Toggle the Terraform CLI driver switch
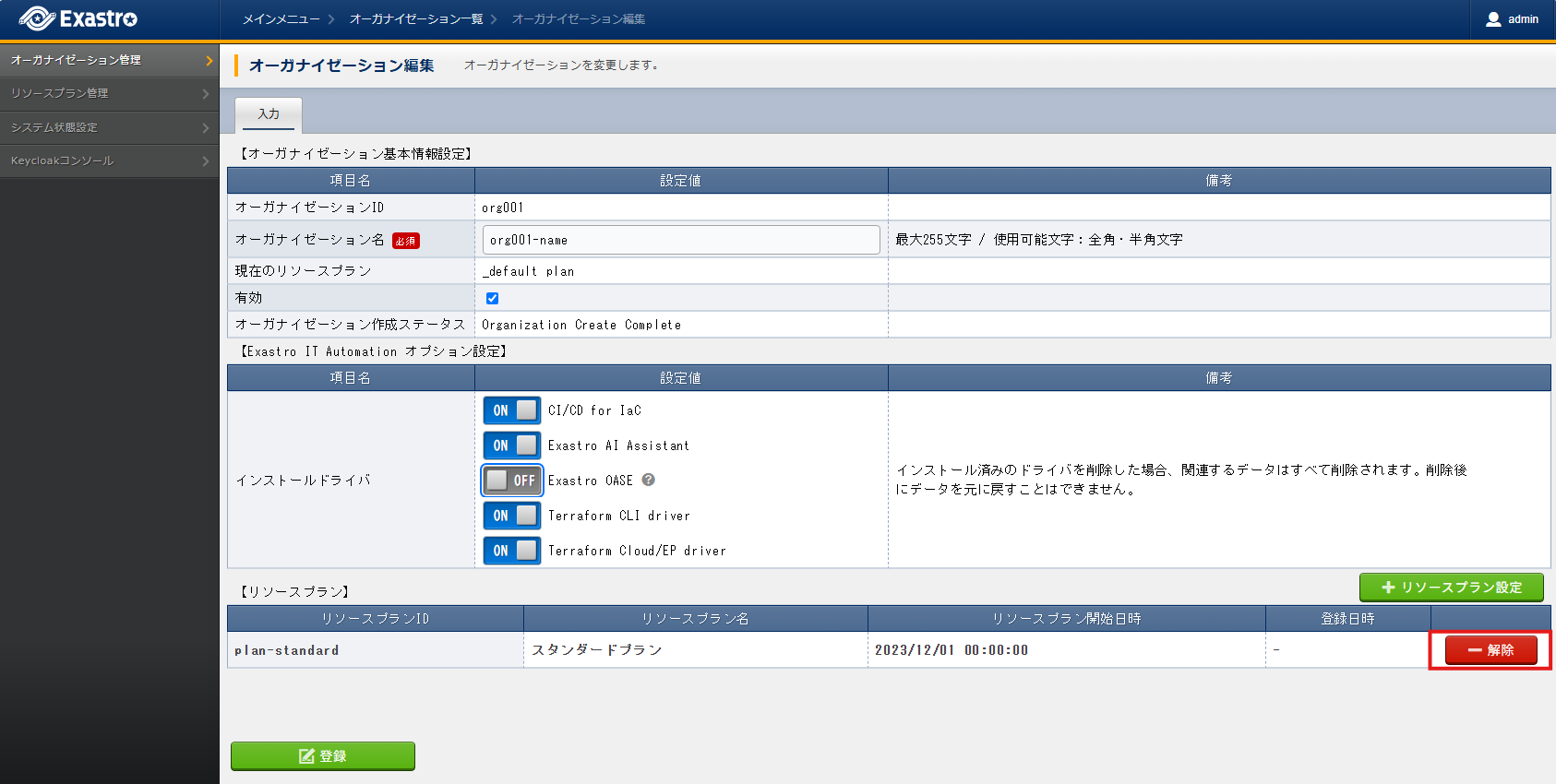 click(x=512, y=516)
